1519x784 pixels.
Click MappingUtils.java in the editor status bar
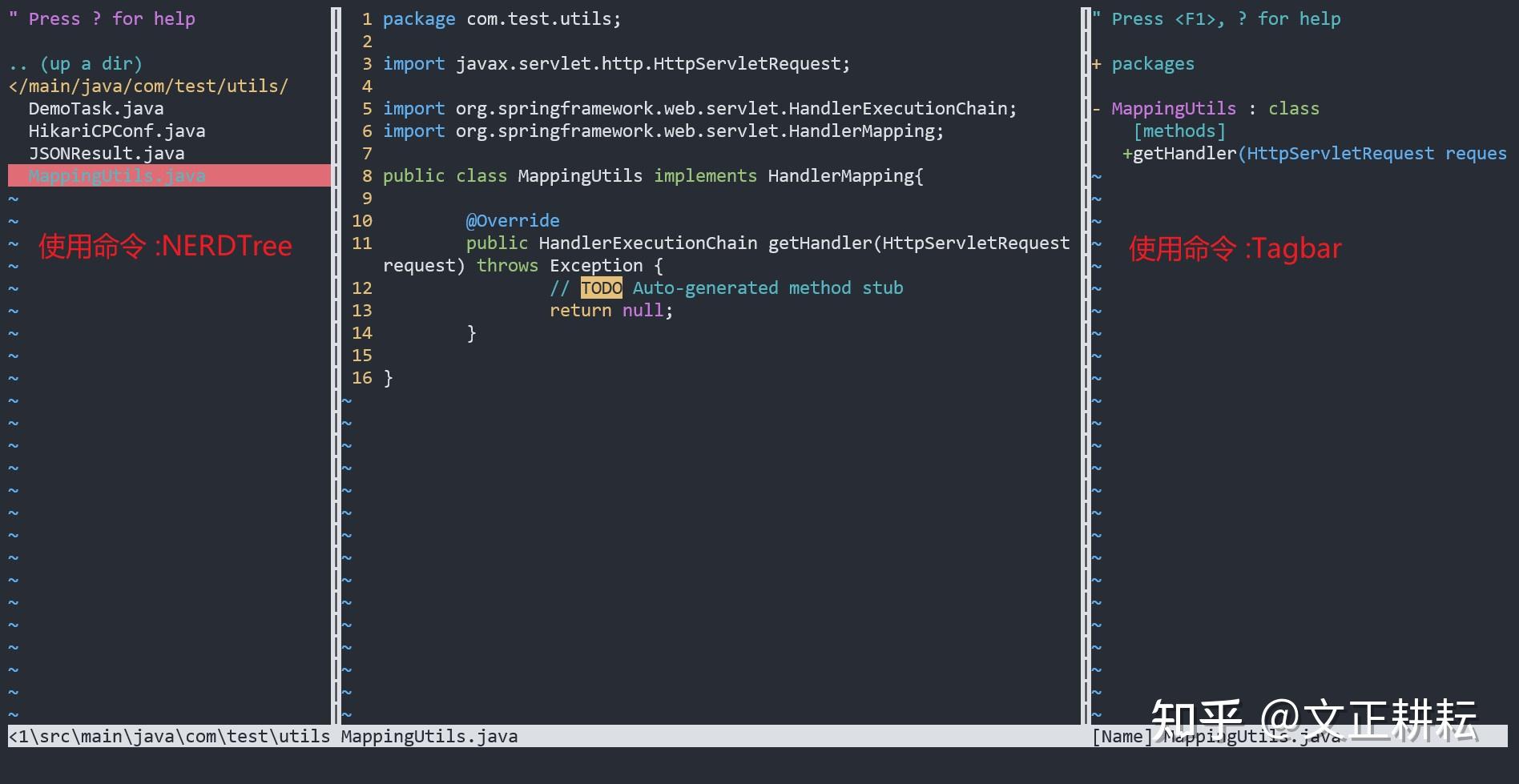click(x=429, y=736)
